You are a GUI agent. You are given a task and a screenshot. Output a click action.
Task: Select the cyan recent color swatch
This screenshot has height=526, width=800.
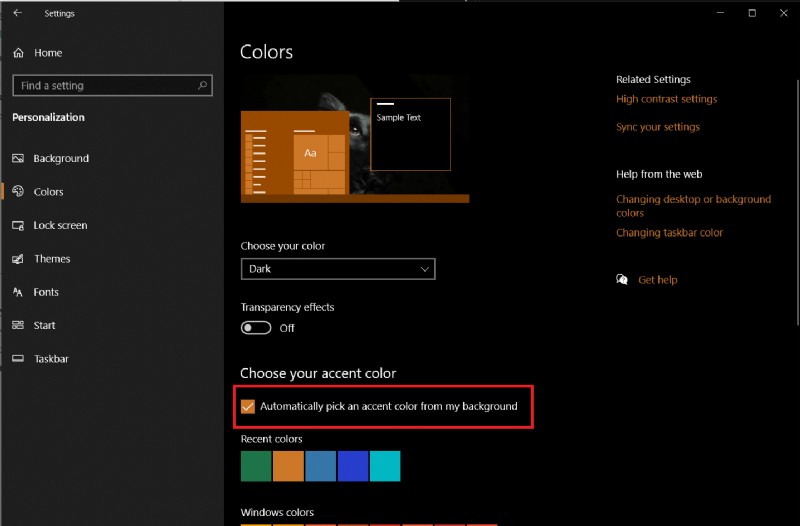tap(385, 466)
